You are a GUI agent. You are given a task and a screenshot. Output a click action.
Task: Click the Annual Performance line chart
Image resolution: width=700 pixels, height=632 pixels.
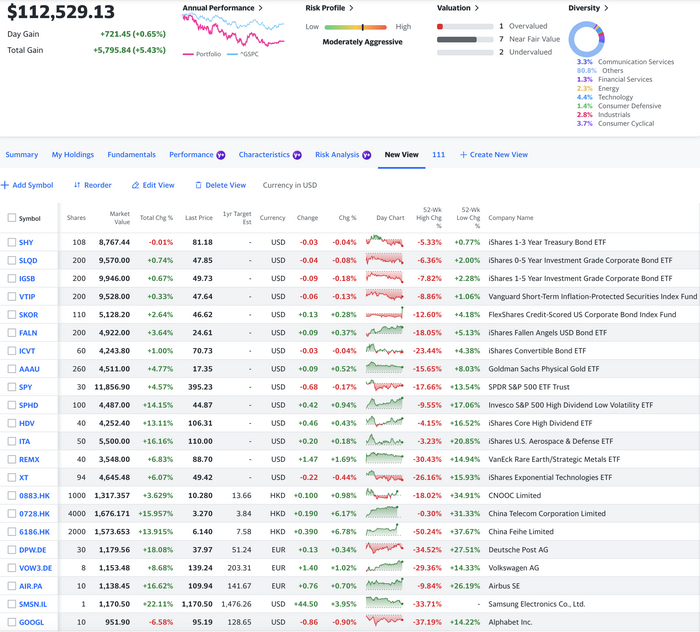(x=233, y=30)
